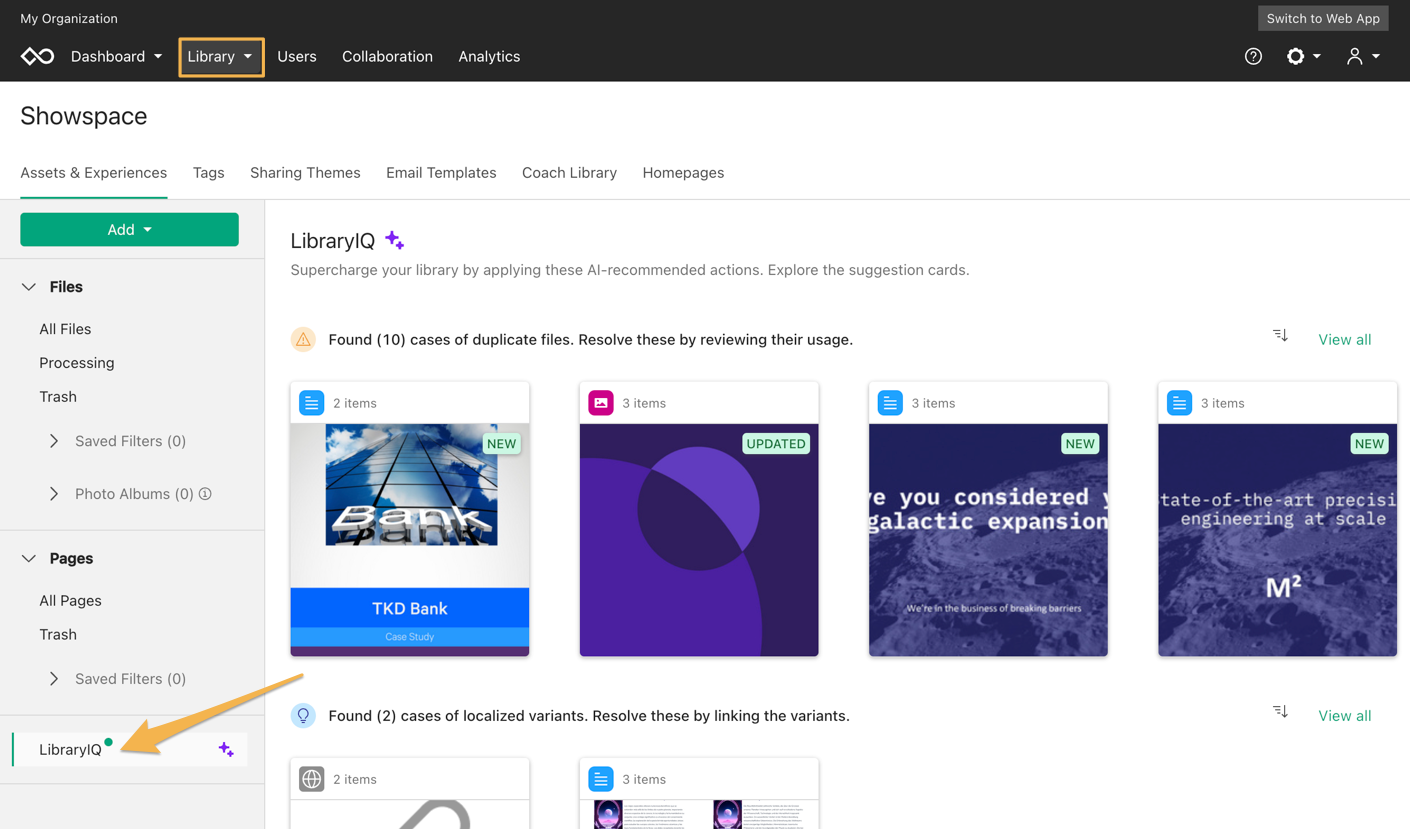Click the UPDATED badge on purple card

[776, 444]
